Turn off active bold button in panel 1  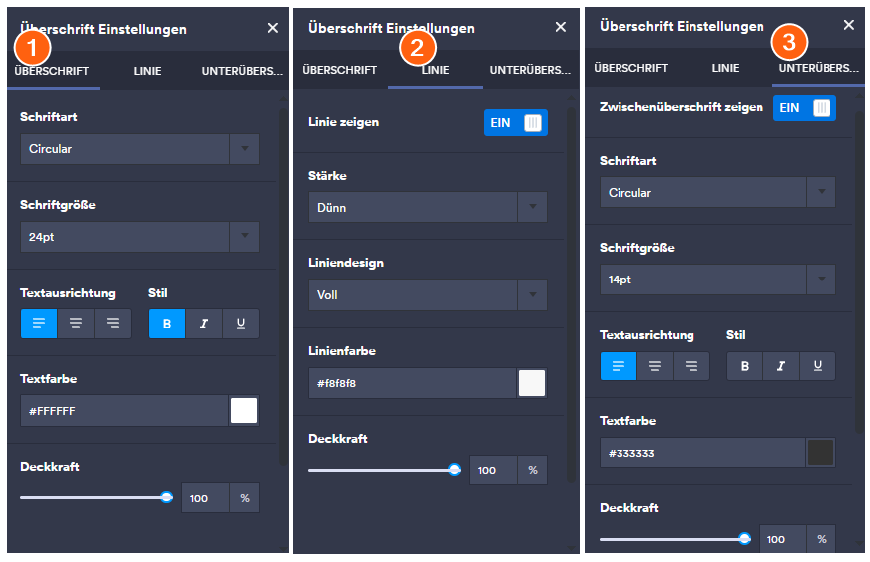click(x=167, y=323)
